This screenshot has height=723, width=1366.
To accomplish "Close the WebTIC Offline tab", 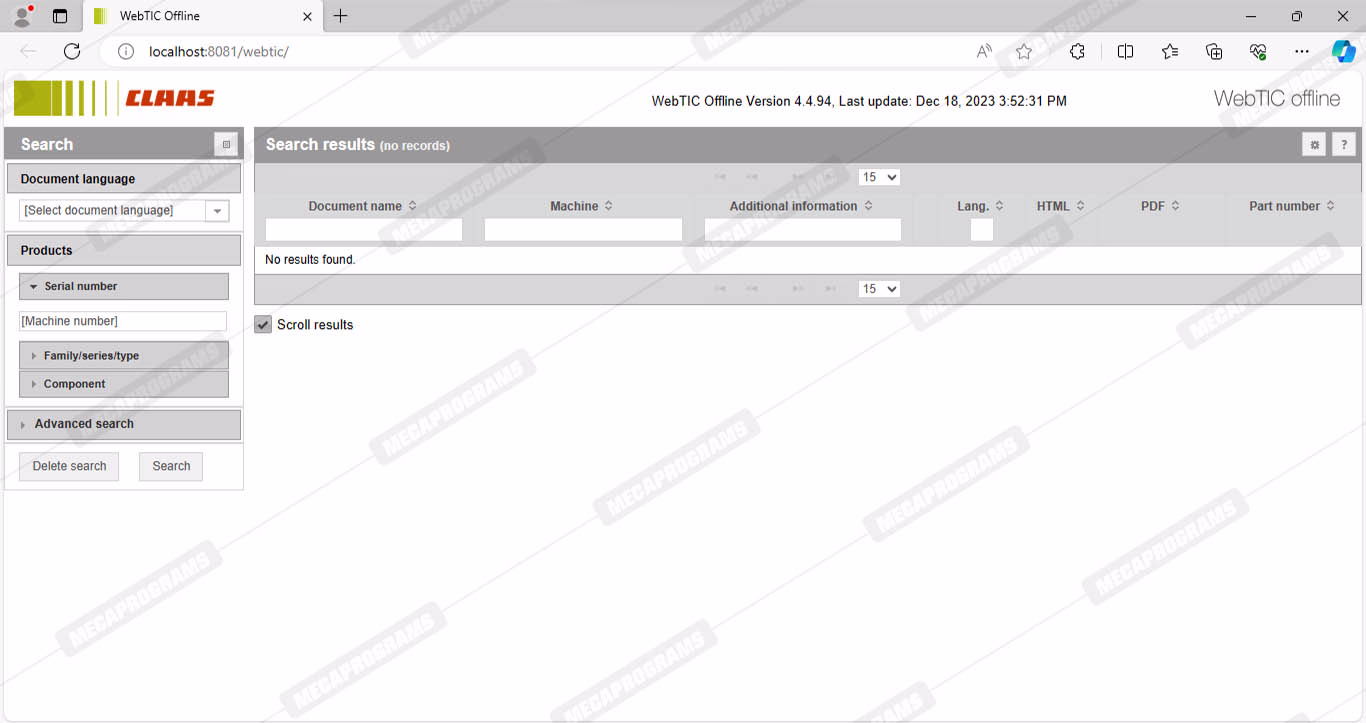I will [x=307, y=16].
